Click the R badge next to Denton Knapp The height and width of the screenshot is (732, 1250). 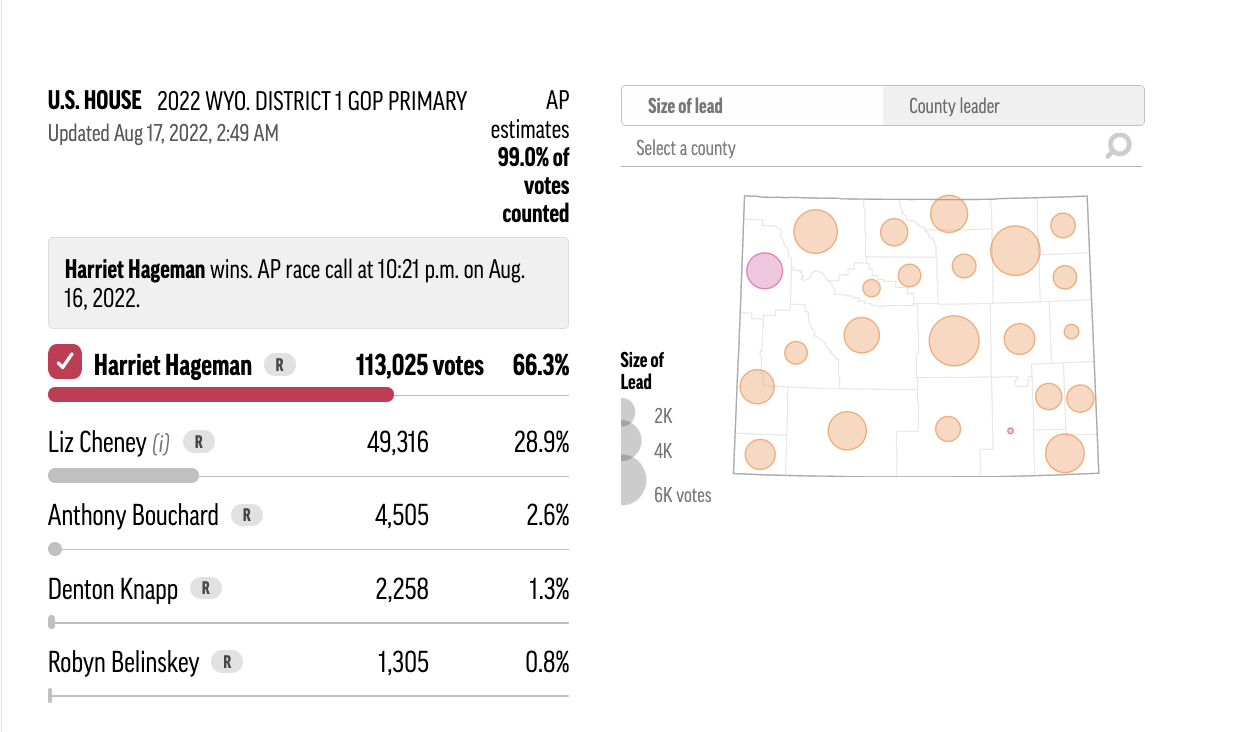(206, 588)
